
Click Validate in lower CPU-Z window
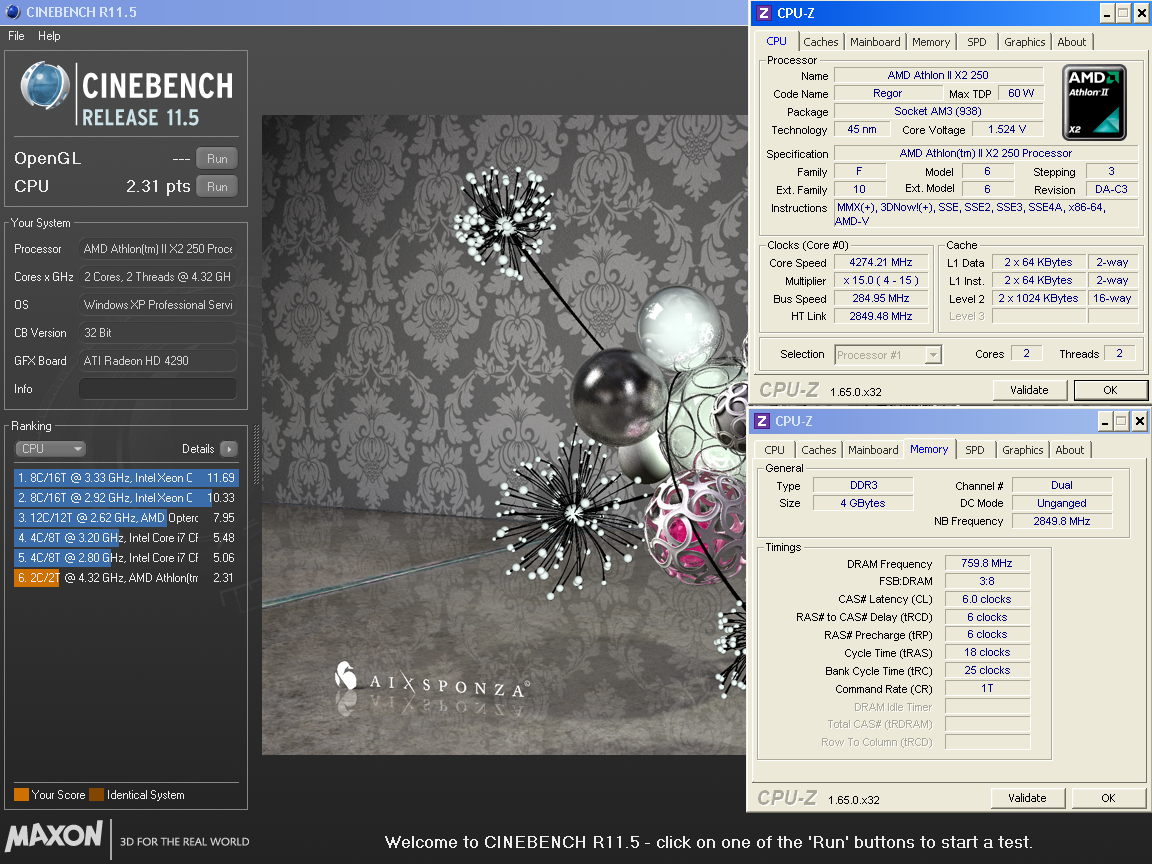pos(1027,798)
